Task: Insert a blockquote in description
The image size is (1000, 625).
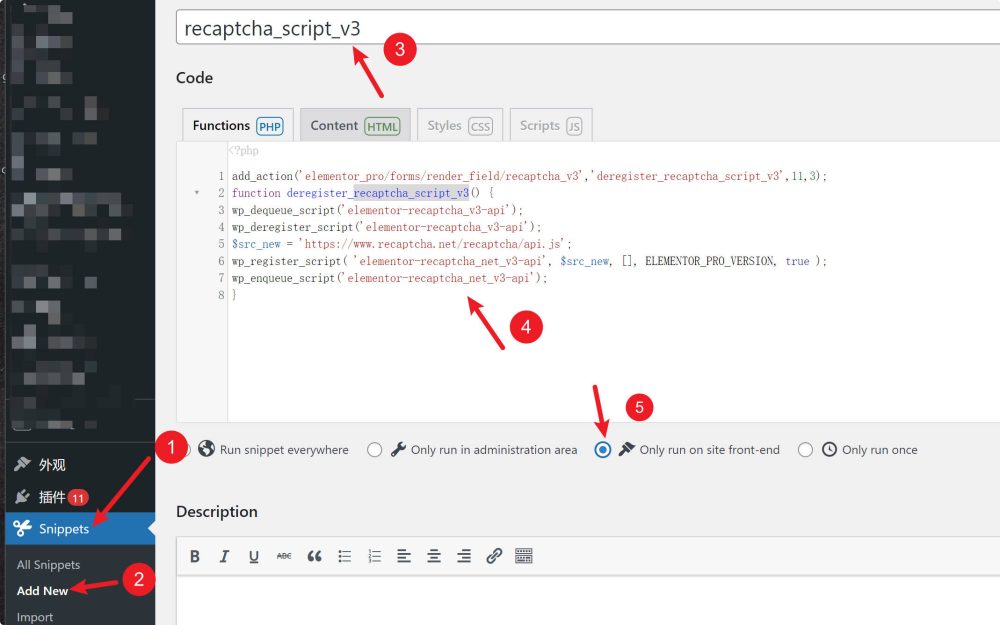Action: pyautogui.click(x=314, y=556)
